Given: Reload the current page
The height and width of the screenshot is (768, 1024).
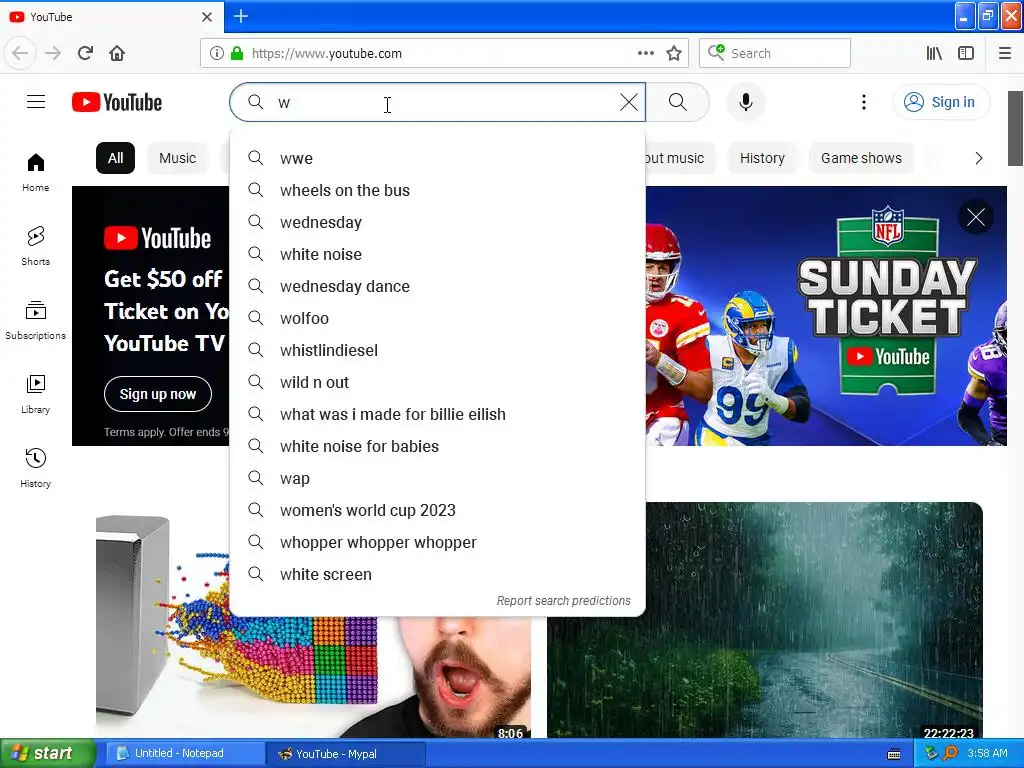Looking at the screenshot, I should pos(85,53).
